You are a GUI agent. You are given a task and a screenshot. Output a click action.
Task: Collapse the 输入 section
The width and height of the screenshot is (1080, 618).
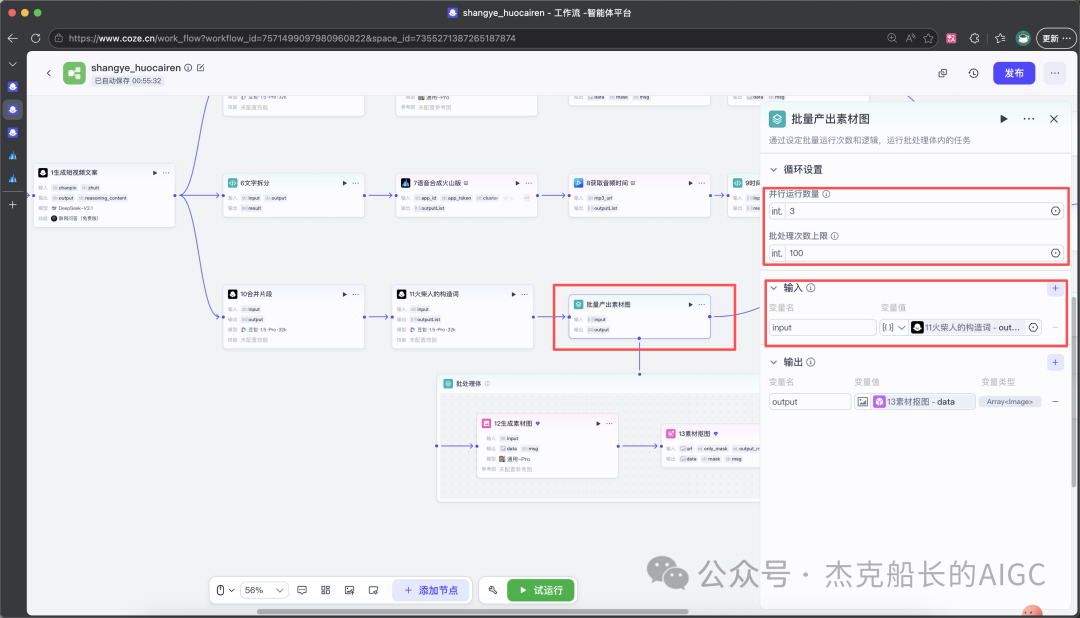click(773, 288)
